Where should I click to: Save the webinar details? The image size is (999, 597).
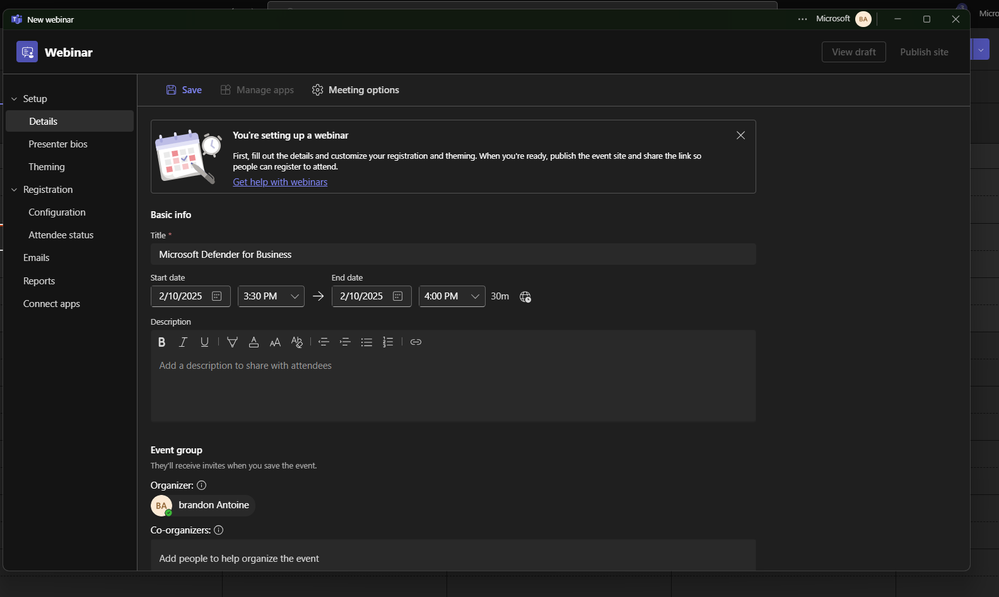point(183,90)
